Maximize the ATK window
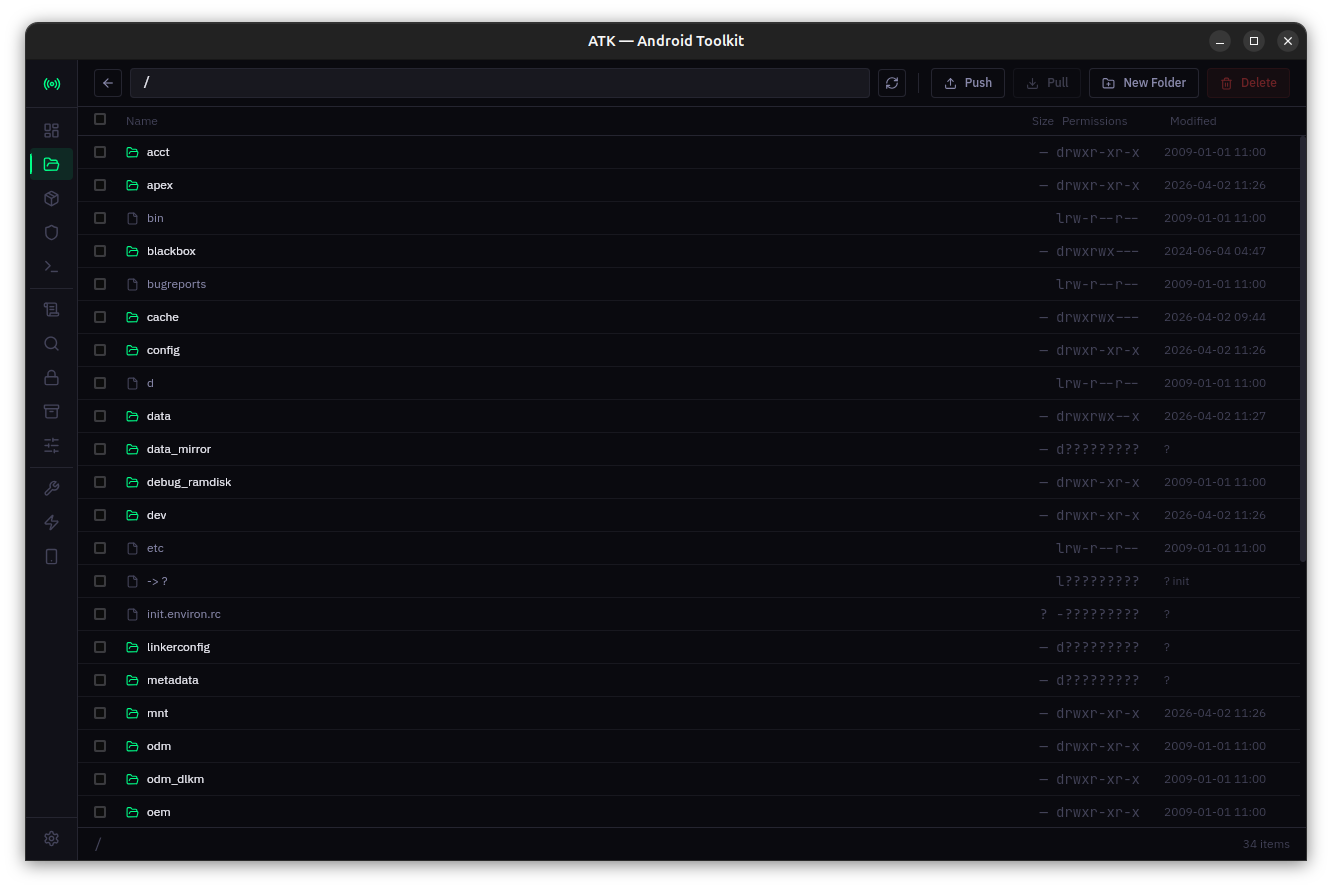This screenshot has height=889, width=1332. (x=1254, y=41)
